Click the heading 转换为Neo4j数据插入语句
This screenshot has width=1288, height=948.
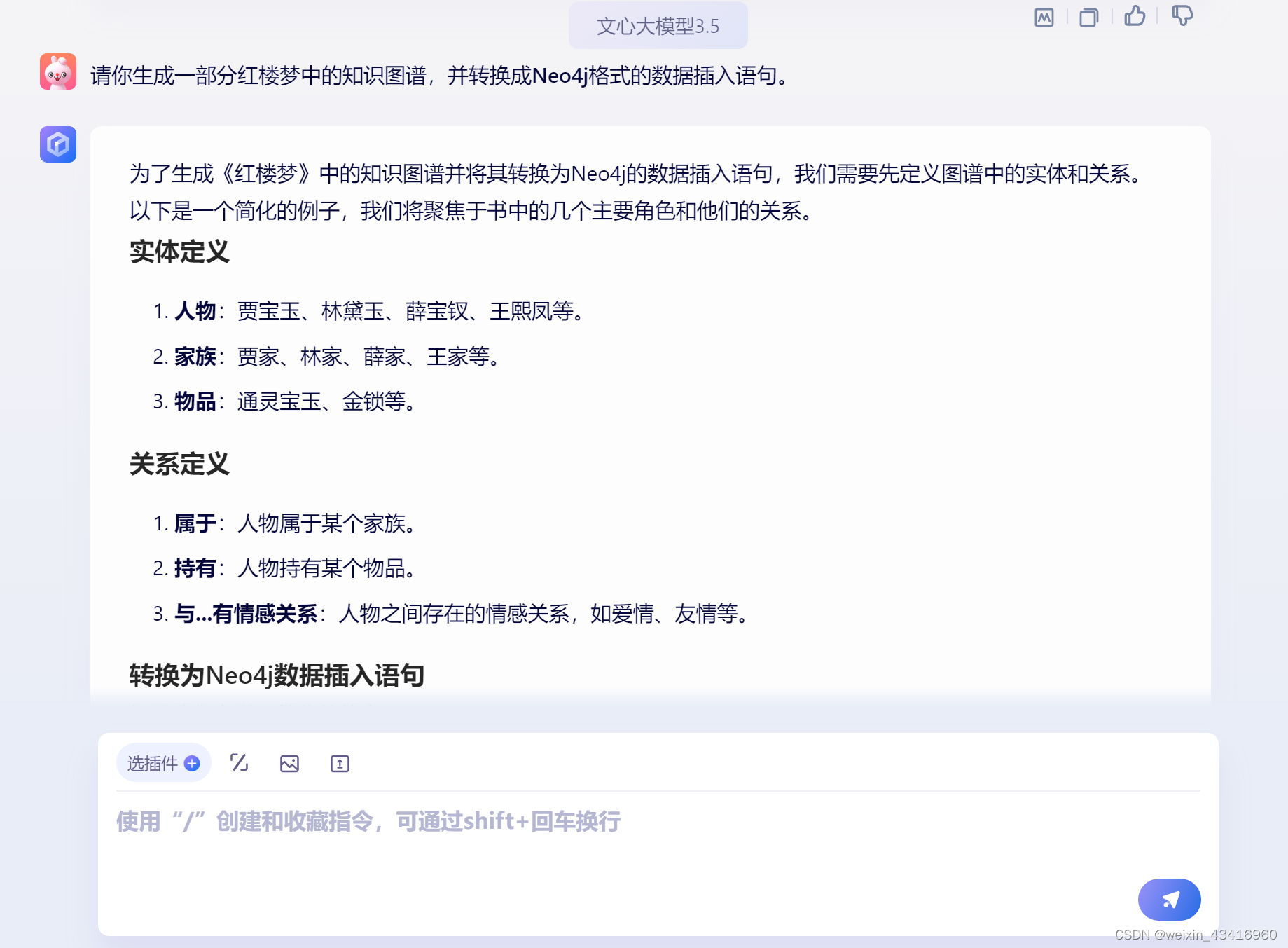(x=277, y=675)
